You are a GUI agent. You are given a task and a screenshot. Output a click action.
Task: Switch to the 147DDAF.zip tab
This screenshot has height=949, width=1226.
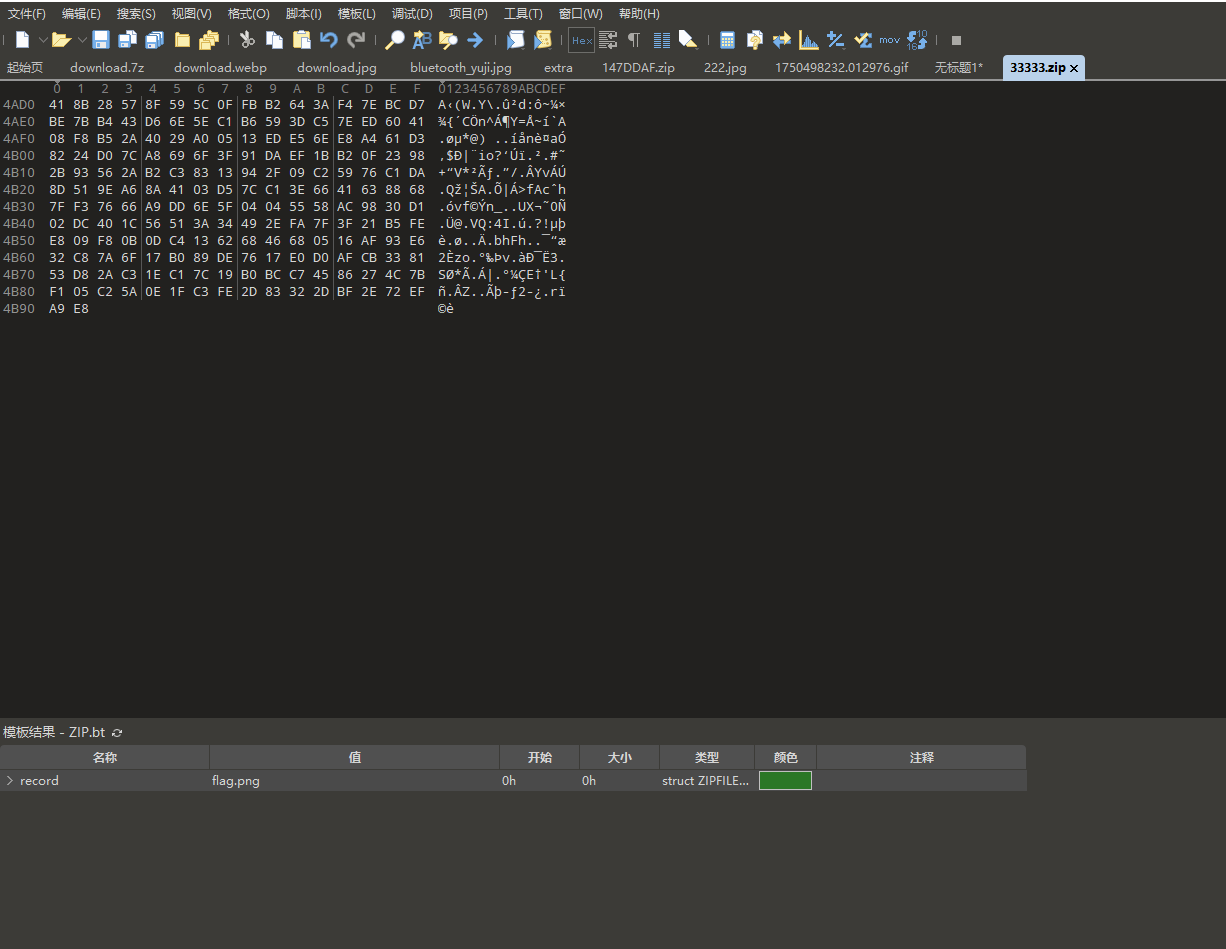pos(638,68)
